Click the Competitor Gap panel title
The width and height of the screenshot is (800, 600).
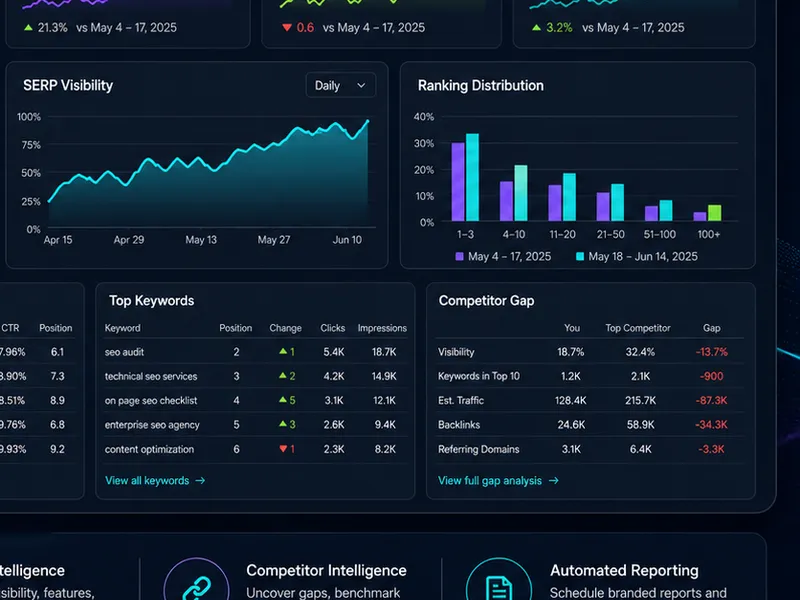(486, 301)
